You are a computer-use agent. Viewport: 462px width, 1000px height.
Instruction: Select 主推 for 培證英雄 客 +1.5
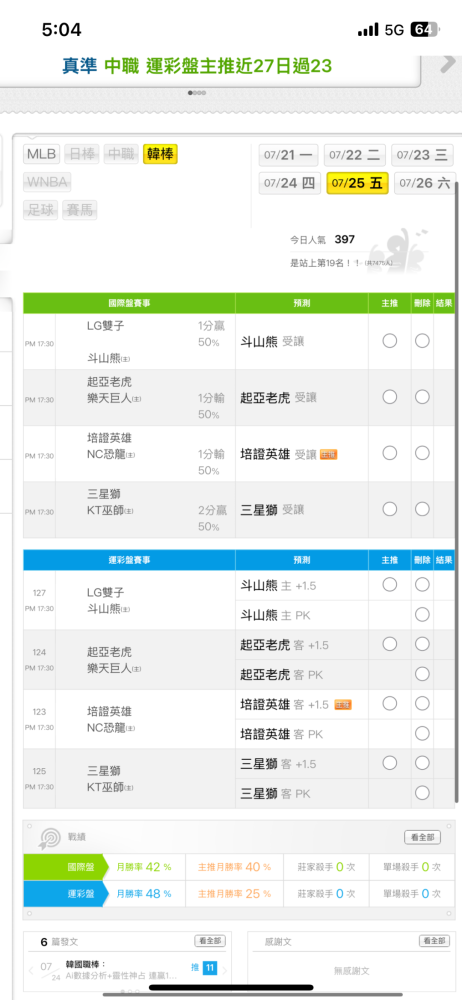coord(390,703)
